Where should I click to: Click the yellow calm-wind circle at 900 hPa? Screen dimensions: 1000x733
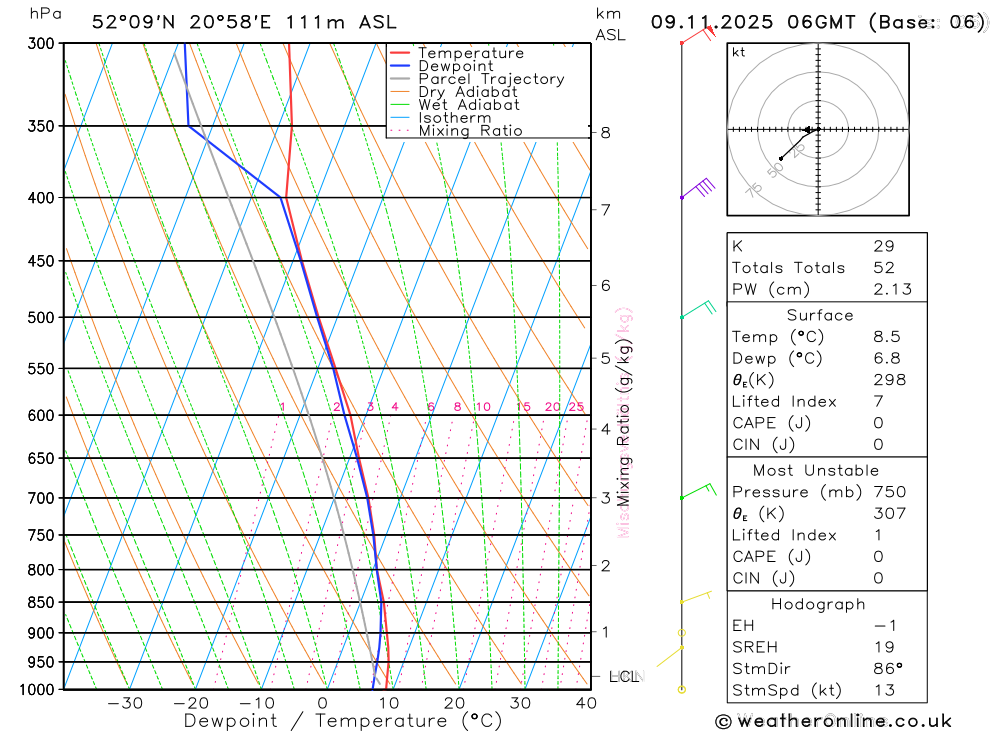pos(682,633)
